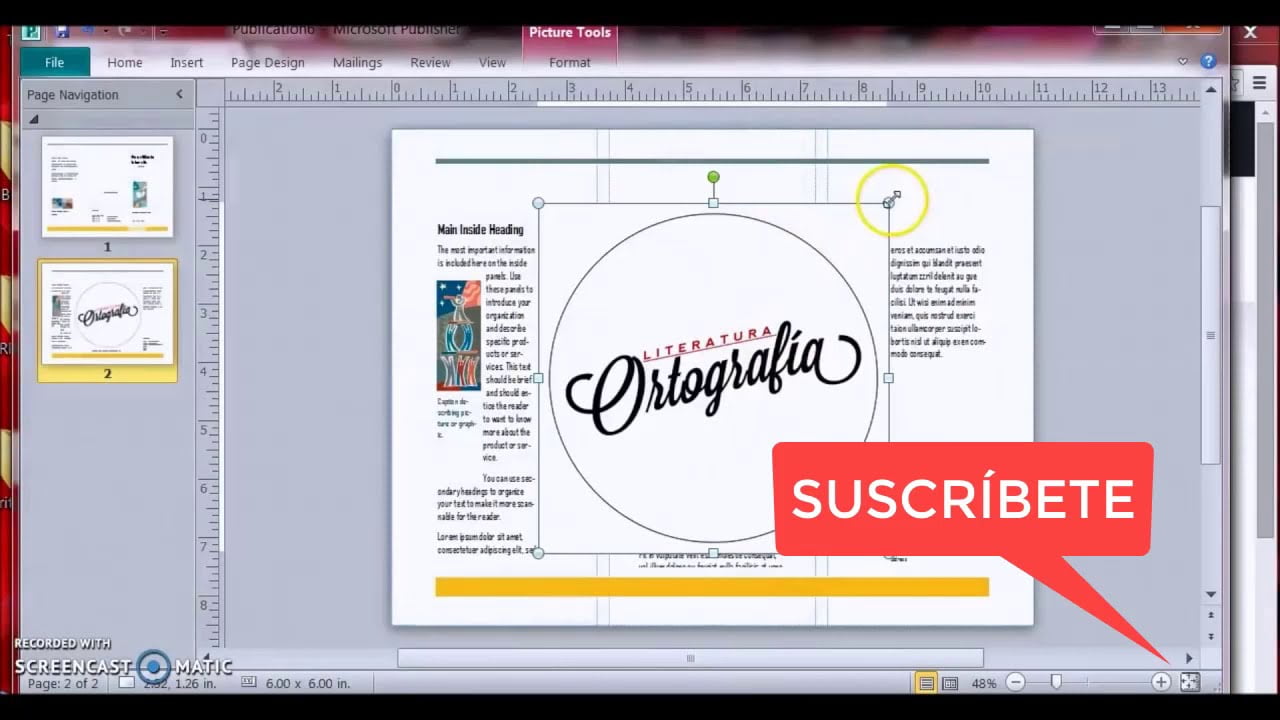The width and height of the screenshot is (1280, 720).
Task: Click the green rotation handle above the picture
Action: click(x=713, y=177)
